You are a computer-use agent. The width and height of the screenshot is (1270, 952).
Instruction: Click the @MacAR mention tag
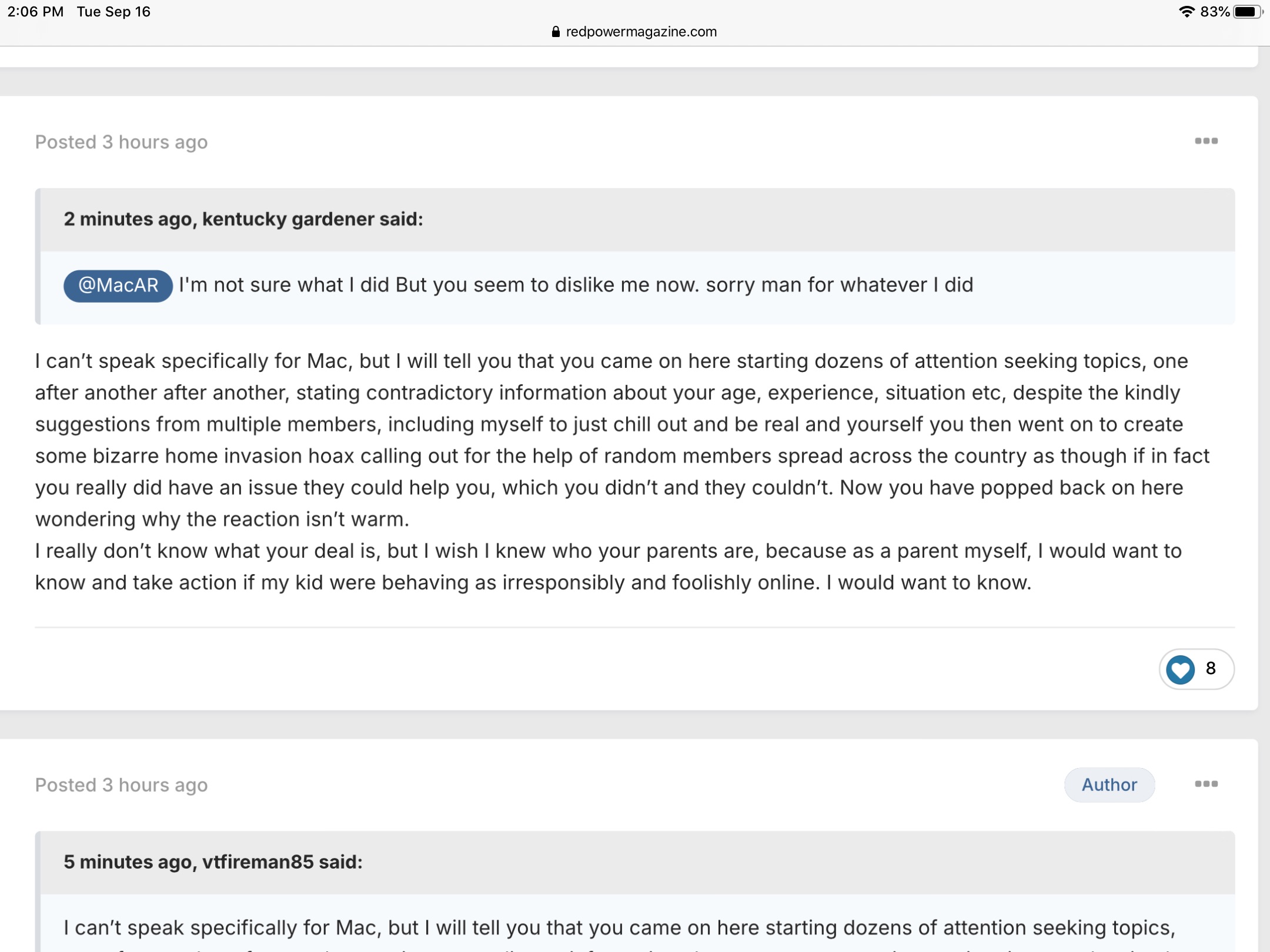point(118,286)
